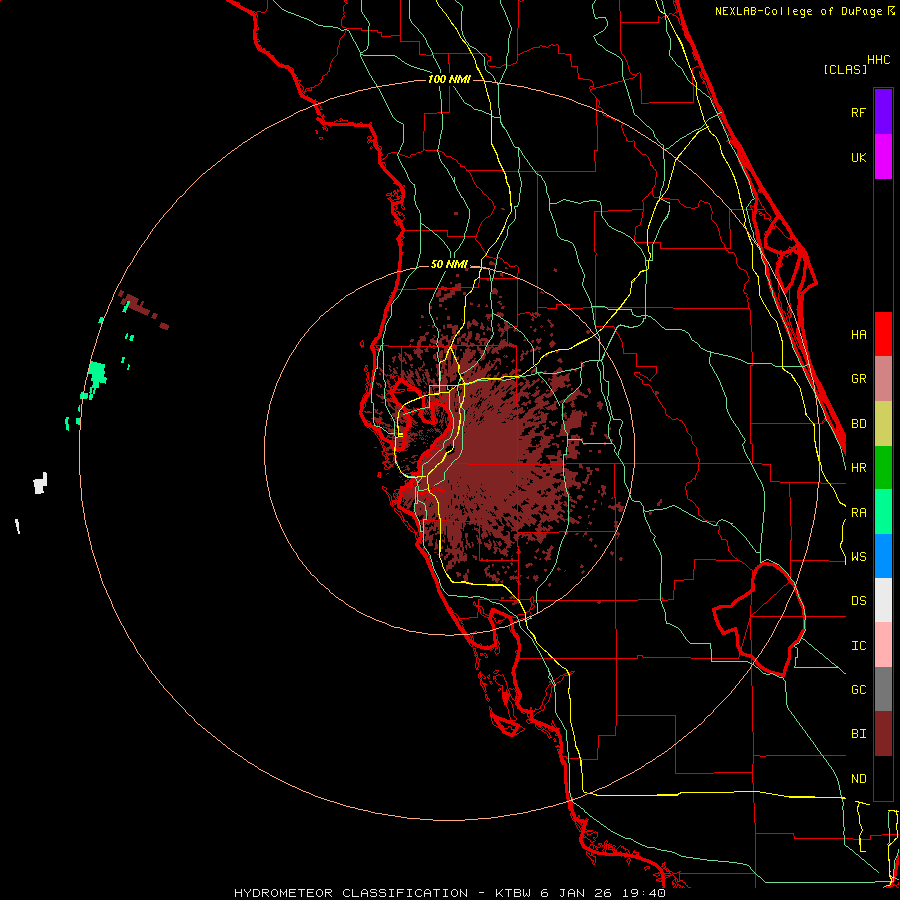Click the GC gray legend swatch
Screen dimensions: 900x900
(883, 689)
